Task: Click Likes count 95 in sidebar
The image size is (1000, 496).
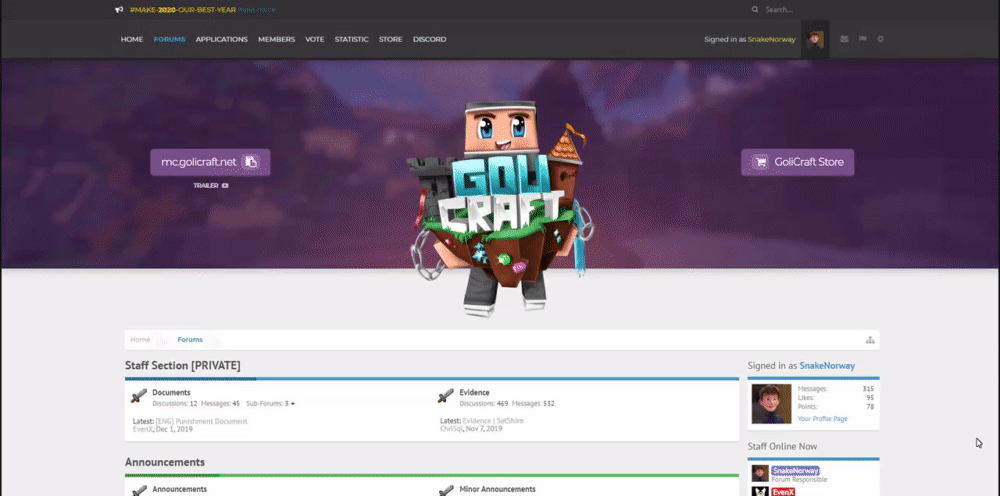Action: (x=870, y=398)
